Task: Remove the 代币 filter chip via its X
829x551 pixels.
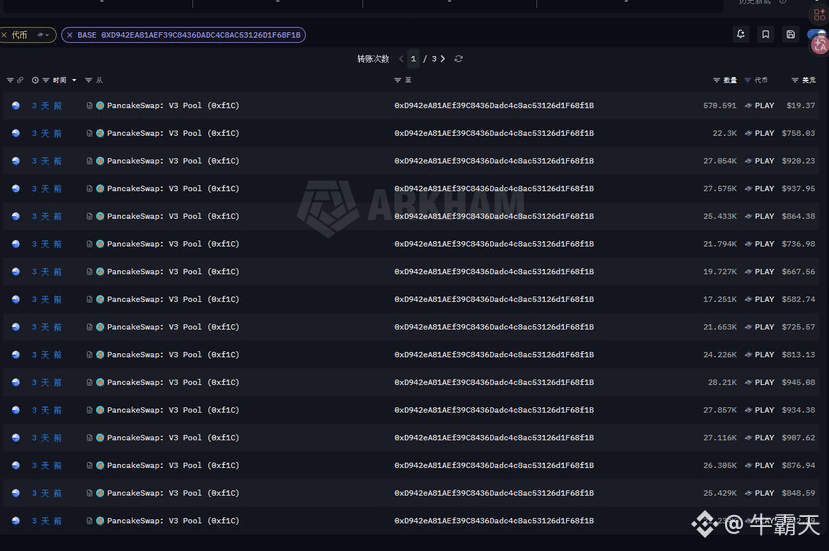Action: (4, 35)
